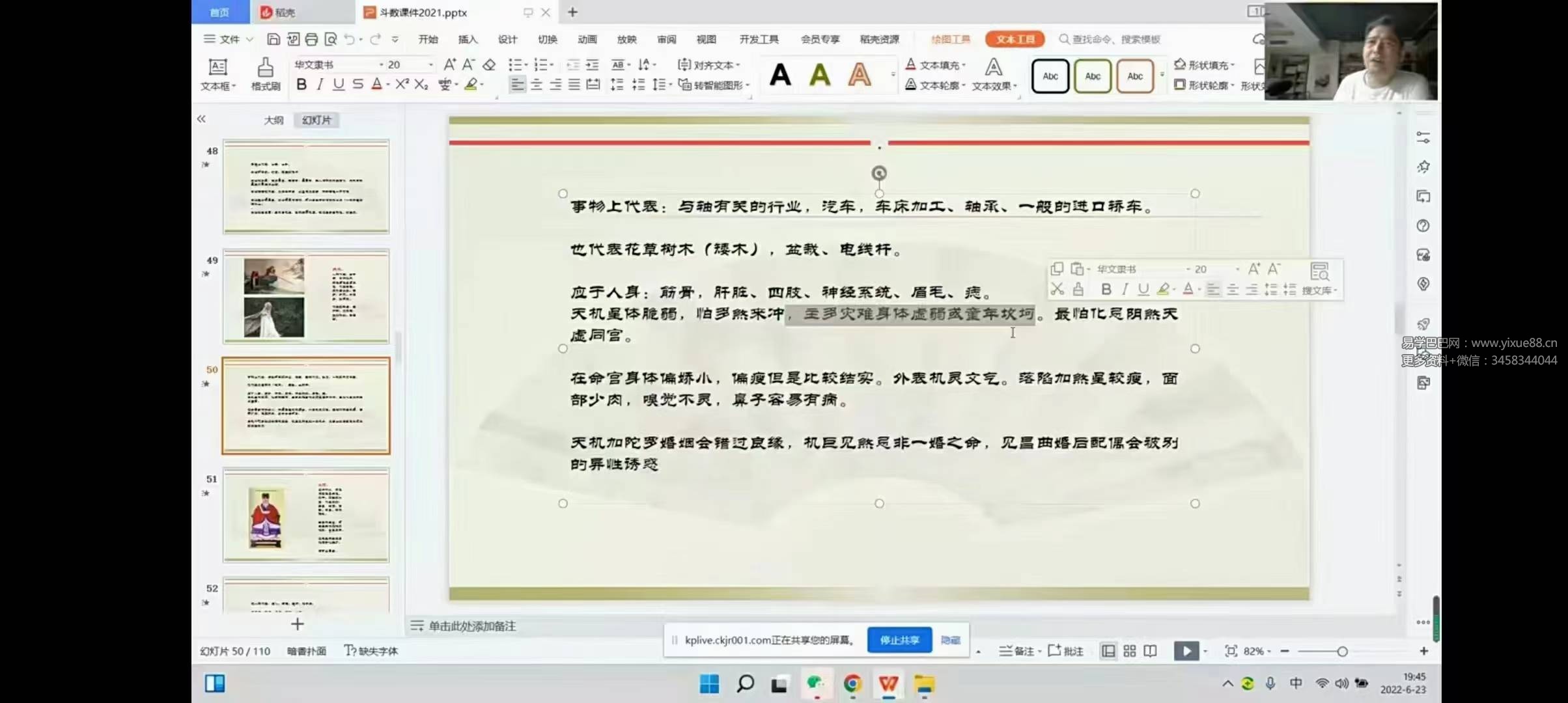
Task: Open the font size 20 dropdown
Action: click(x=430, y=64)
